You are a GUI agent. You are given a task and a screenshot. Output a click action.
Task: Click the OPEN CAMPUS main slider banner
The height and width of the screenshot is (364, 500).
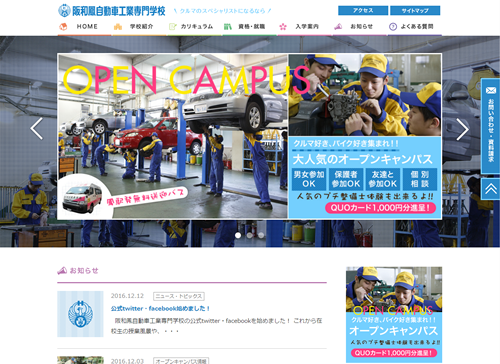249,136
